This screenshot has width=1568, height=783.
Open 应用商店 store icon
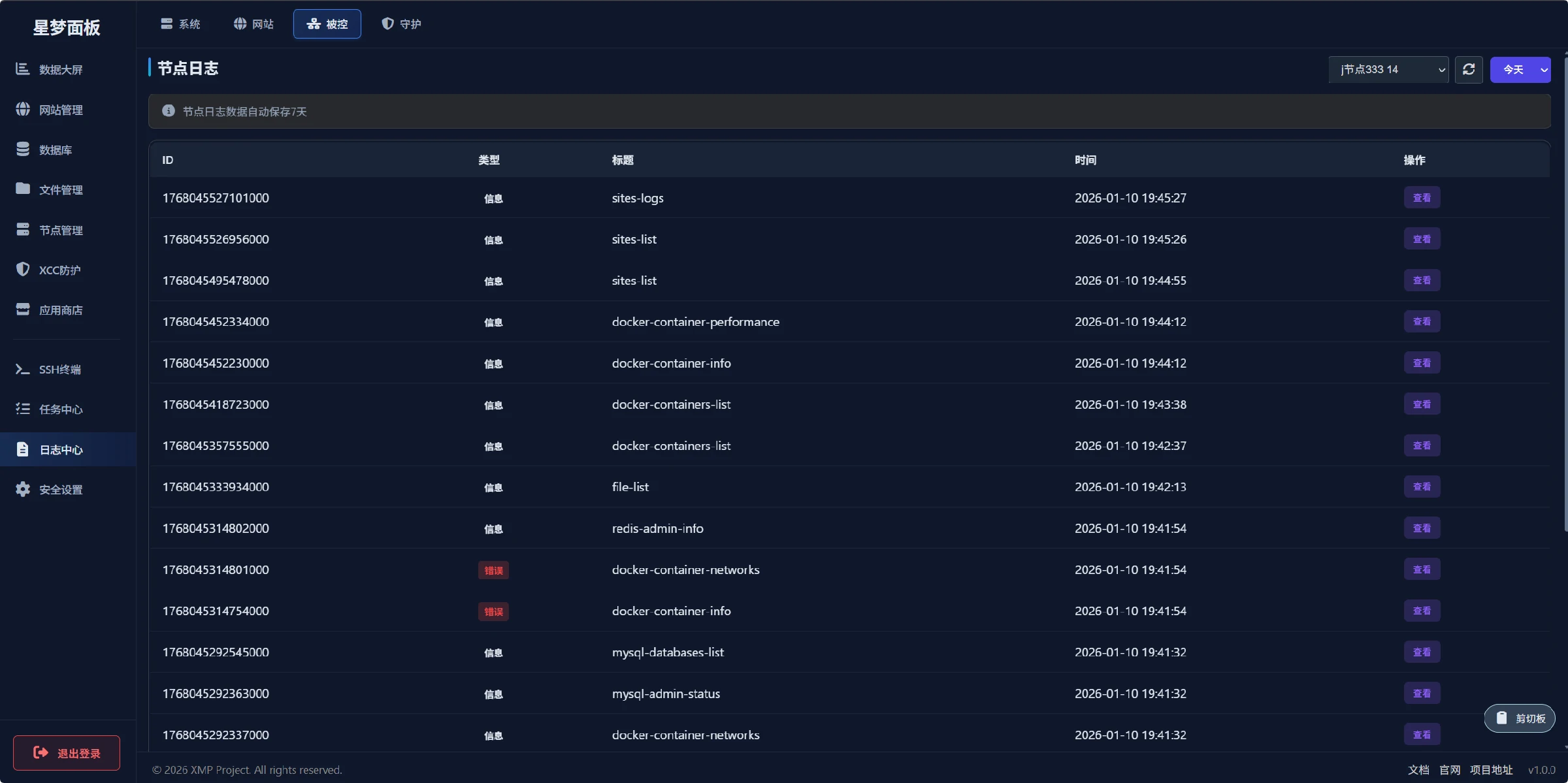pos(23,310)
